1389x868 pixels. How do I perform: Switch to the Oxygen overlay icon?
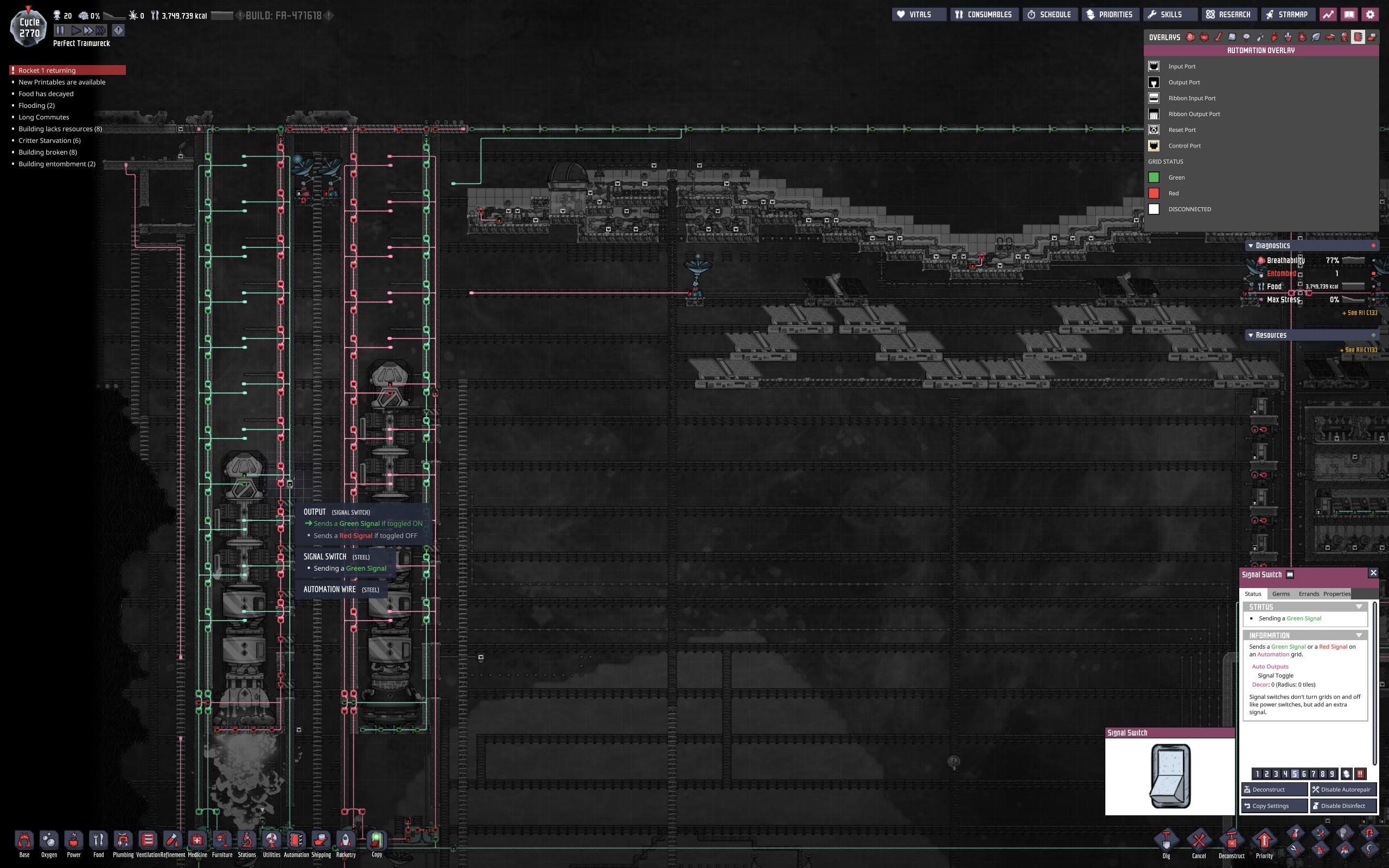tap(1190, 37)
